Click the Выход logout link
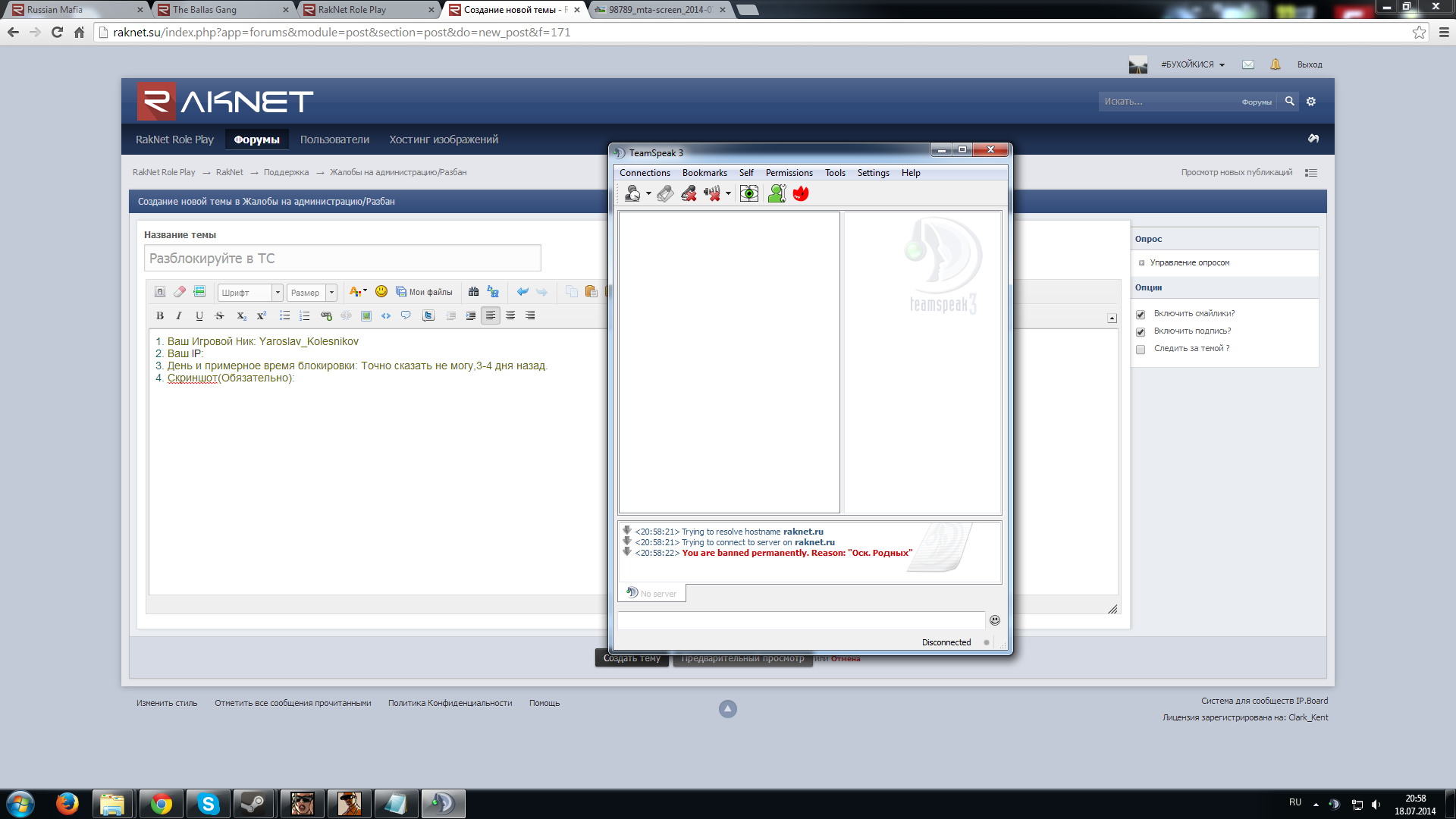1456x819 pixels. [x=1309, y=65]
